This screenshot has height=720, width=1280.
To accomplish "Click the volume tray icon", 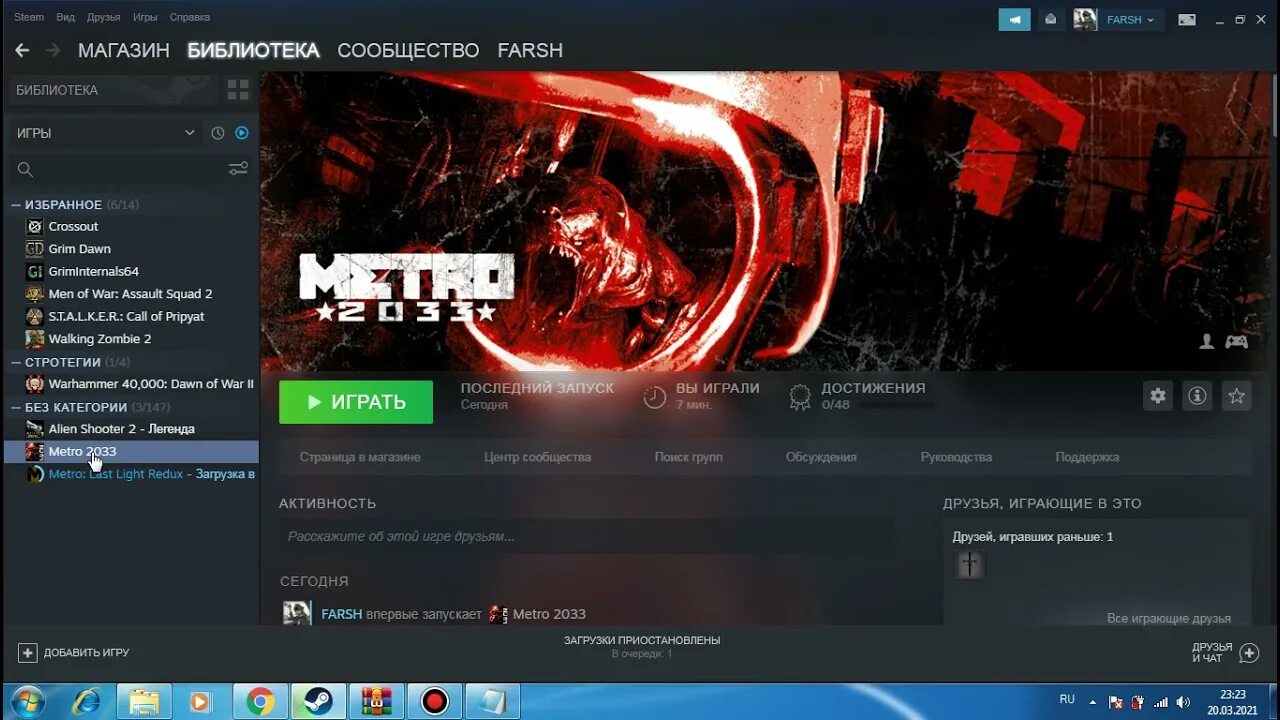I will point(1183,702).
